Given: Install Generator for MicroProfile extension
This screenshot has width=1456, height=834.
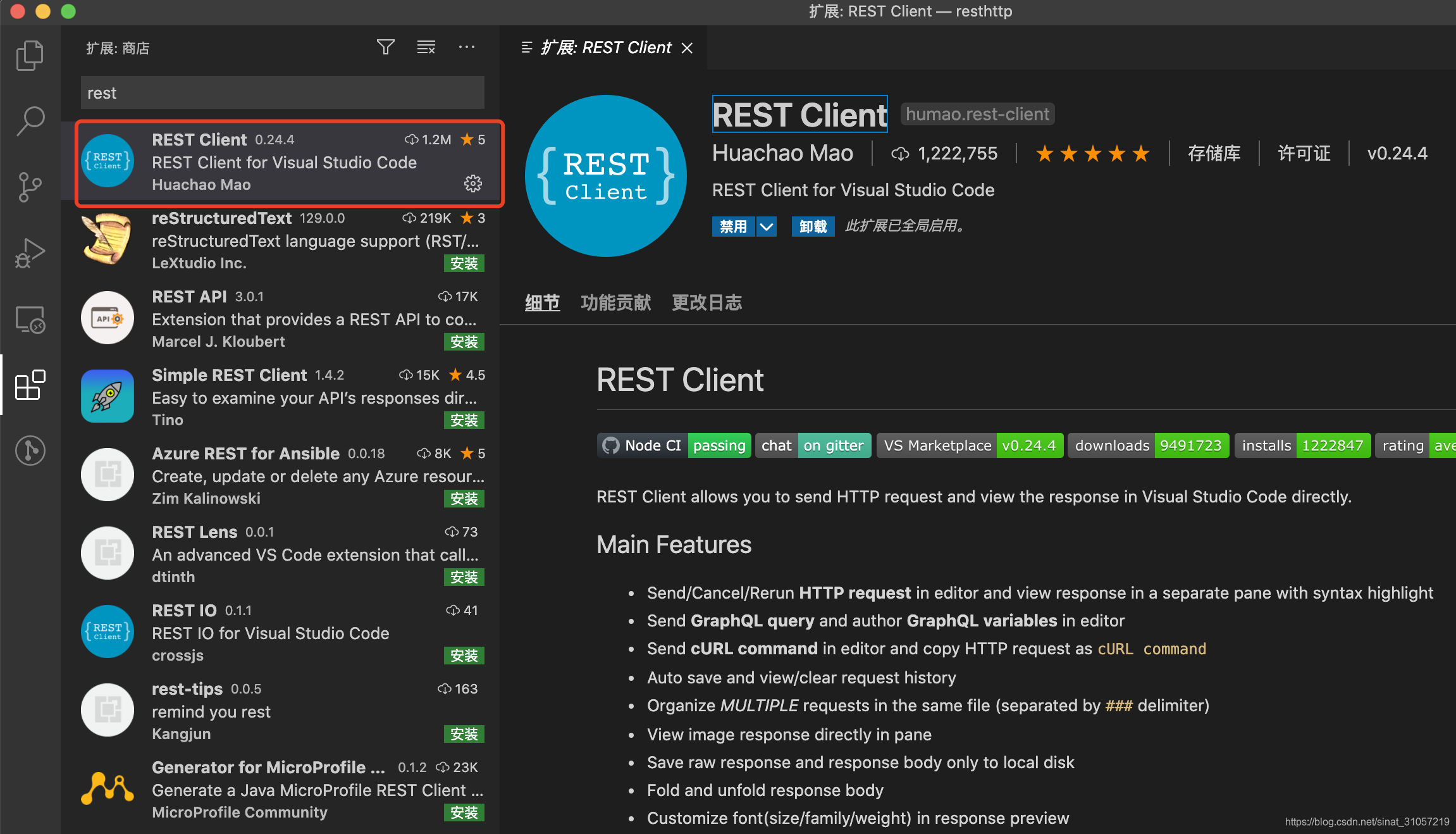Looking at the screenshot, I should pyautogui.click(x=464, y=812).
